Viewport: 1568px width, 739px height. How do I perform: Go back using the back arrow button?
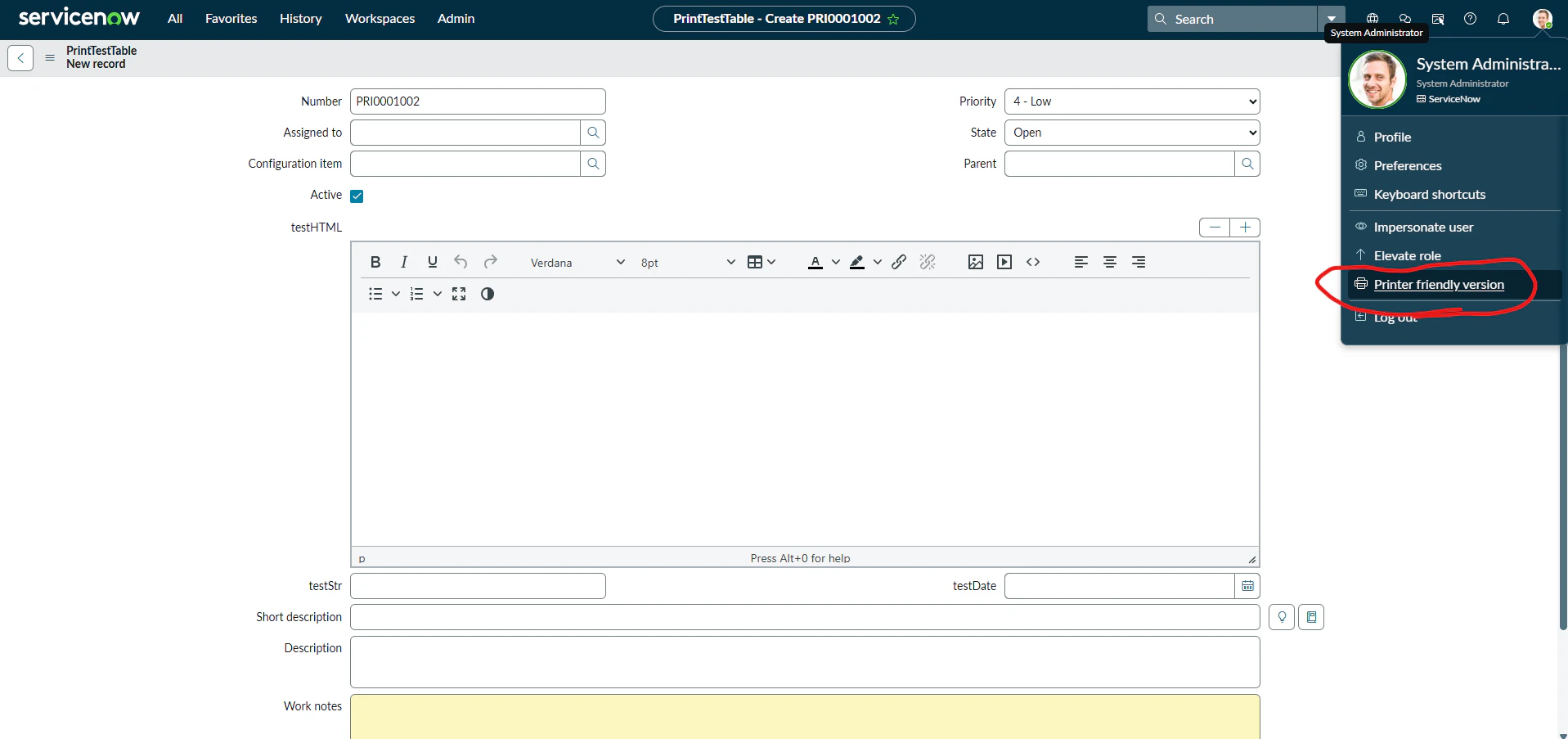point(20,58)
